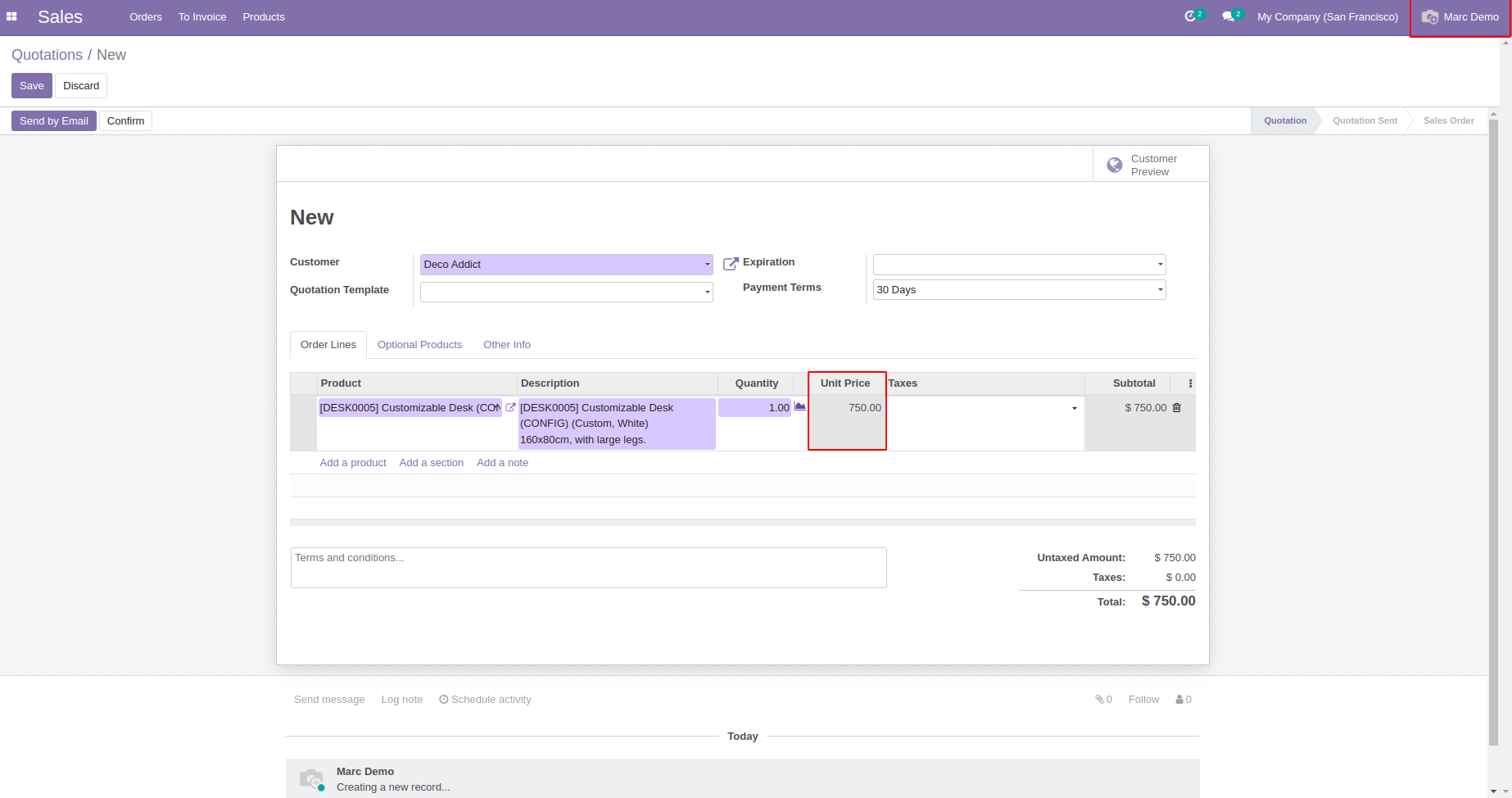Open the To Invoice menu
This screenshot has width=1512, height=798.
[202, 17]
